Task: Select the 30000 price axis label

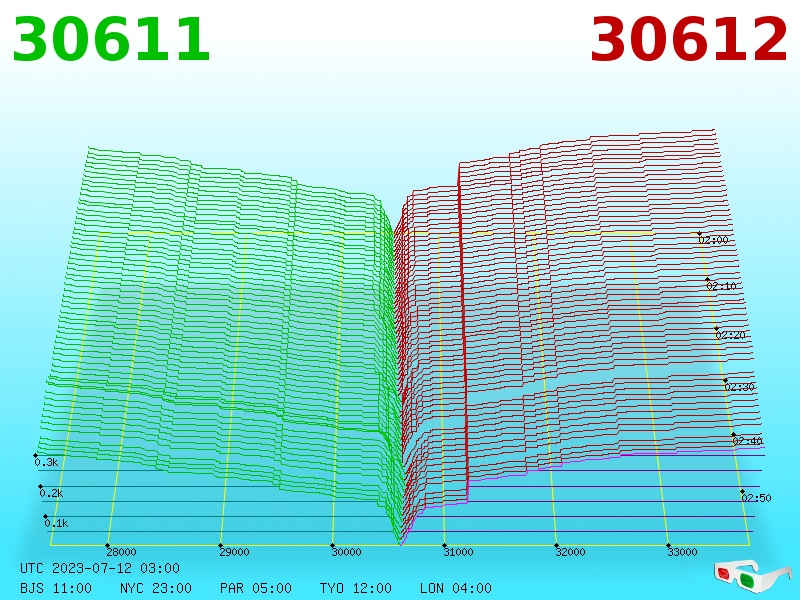Action: click(x=346, y=552)
